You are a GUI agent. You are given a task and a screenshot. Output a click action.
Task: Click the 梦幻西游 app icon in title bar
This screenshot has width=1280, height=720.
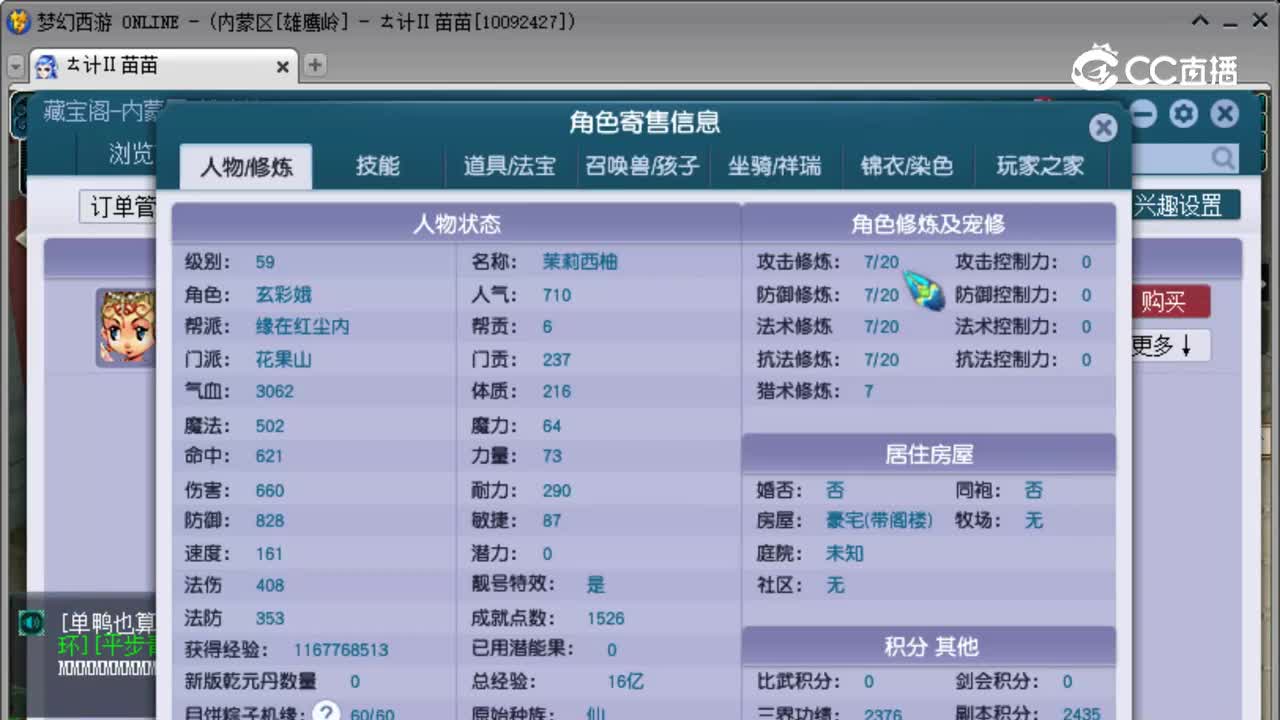(17, 21)
